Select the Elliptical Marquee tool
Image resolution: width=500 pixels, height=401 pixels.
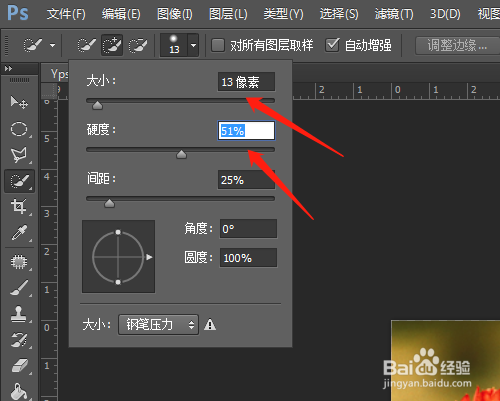(x=19, y=129)
